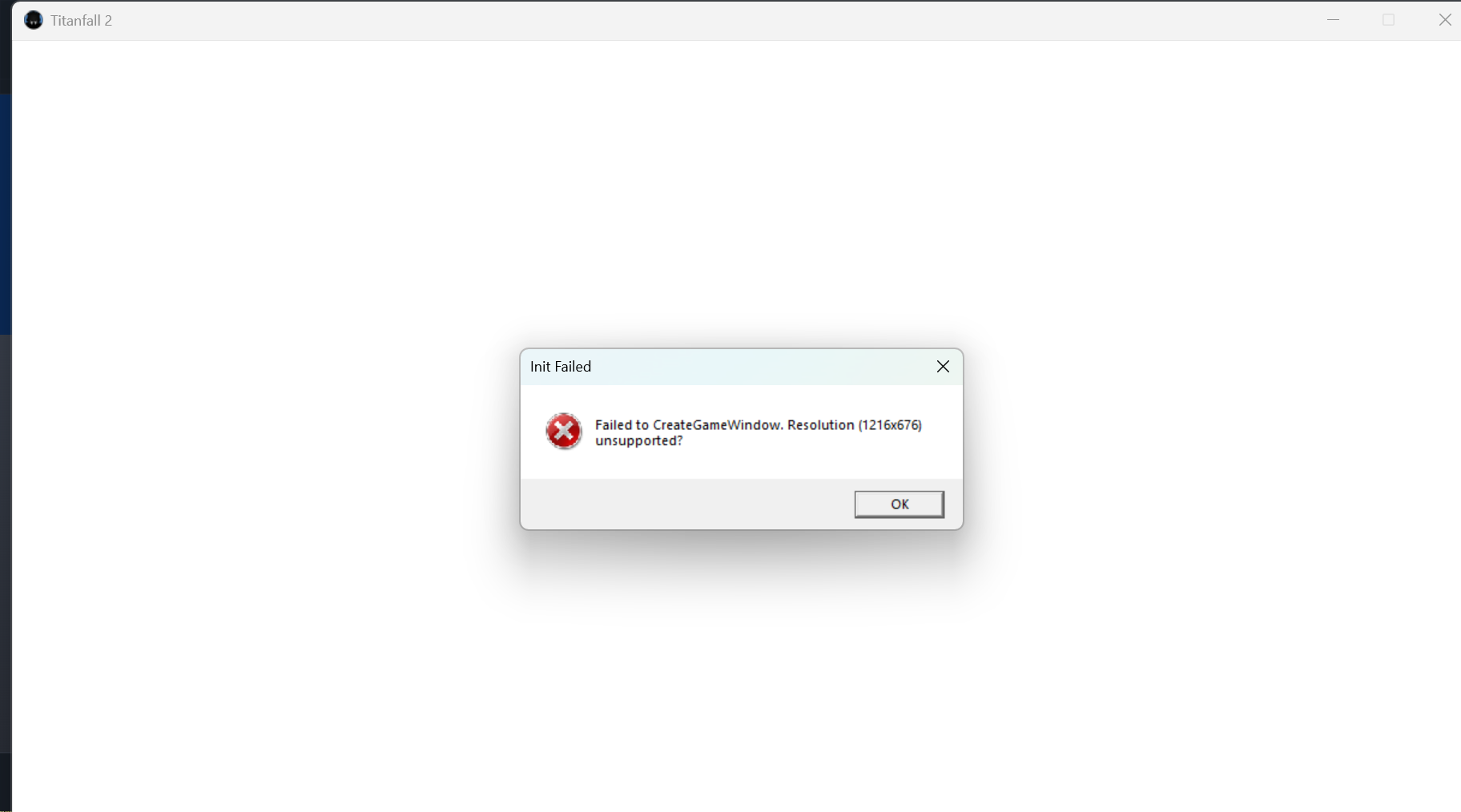Click the dark background window strip at left

tap(6, 545)
